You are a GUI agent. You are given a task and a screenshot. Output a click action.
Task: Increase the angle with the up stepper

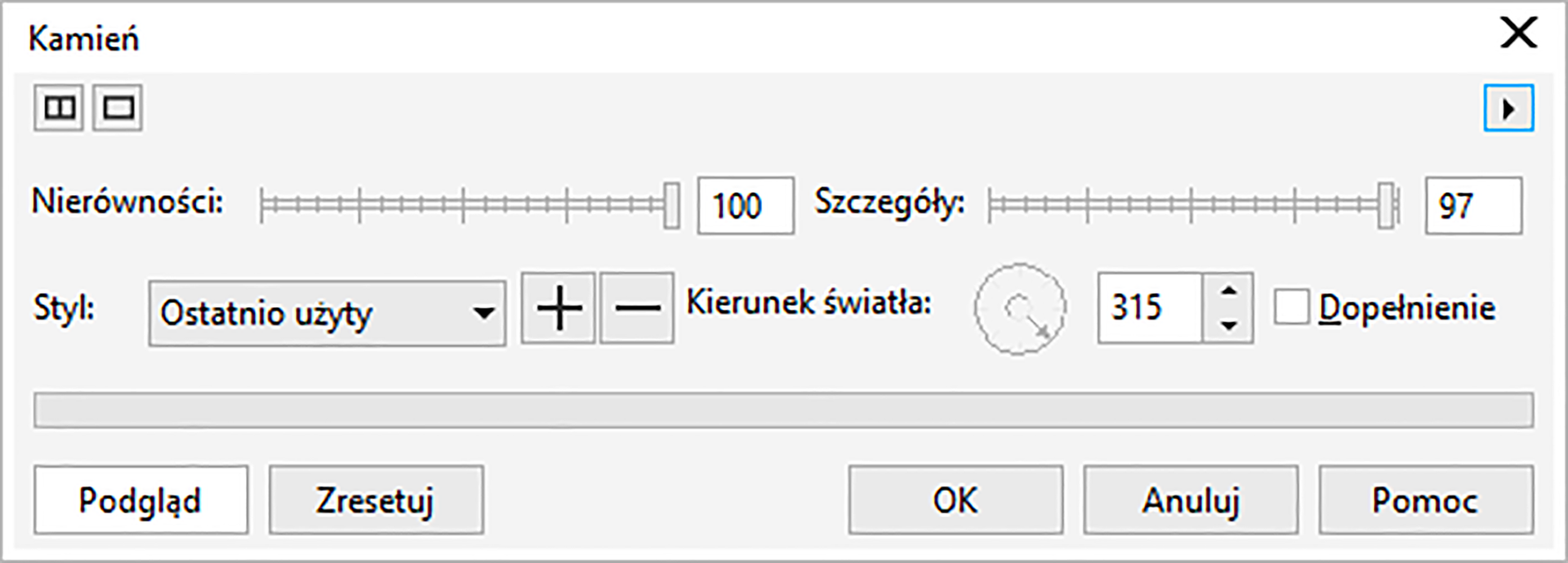1232,293
